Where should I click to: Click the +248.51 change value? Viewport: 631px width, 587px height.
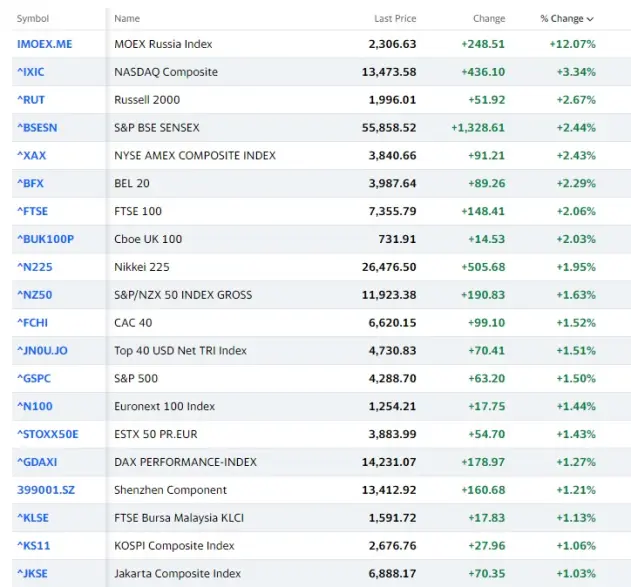point(483,44)
